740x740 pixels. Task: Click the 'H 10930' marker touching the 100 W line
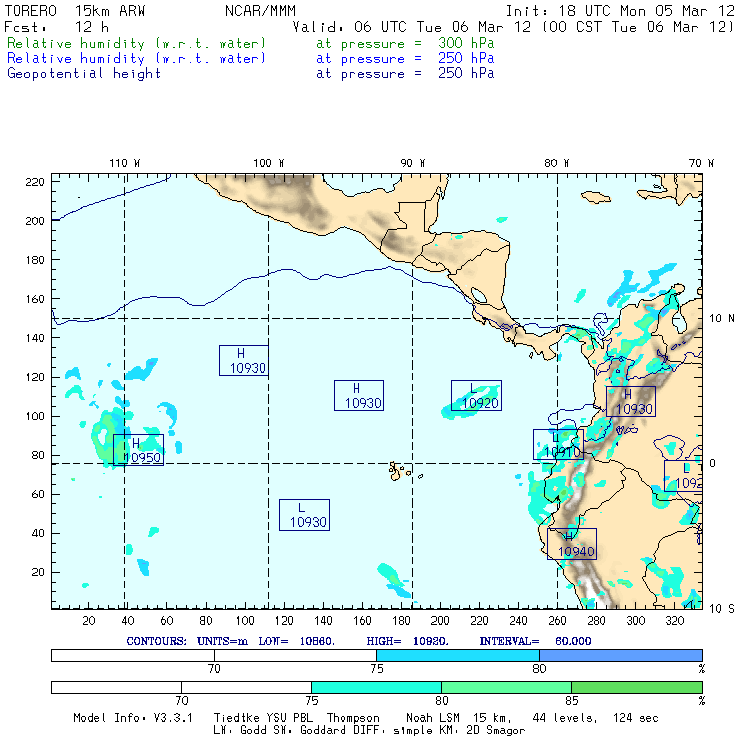point(244,361)
